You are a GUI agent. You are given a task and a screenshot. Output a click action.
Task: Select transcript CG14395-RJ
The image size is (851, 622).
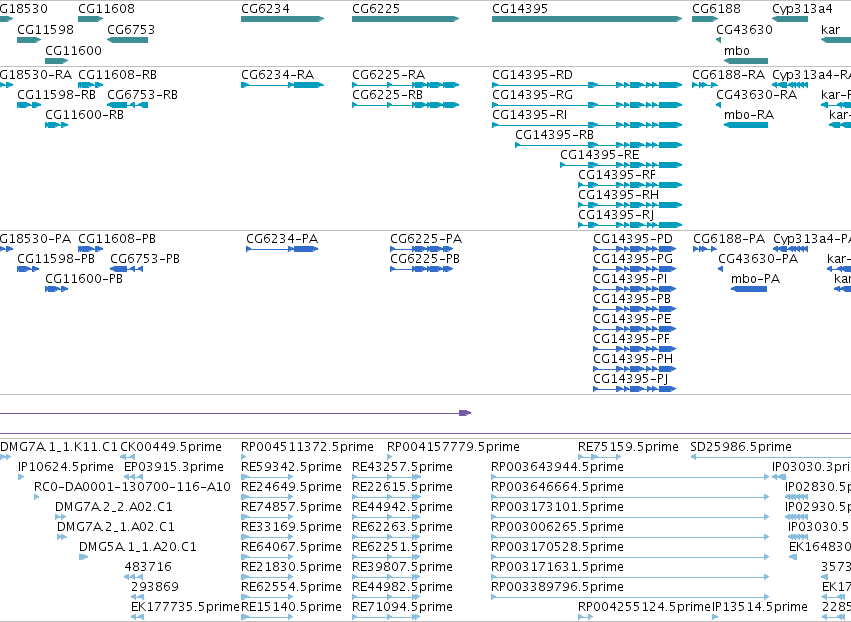(615, 215)
